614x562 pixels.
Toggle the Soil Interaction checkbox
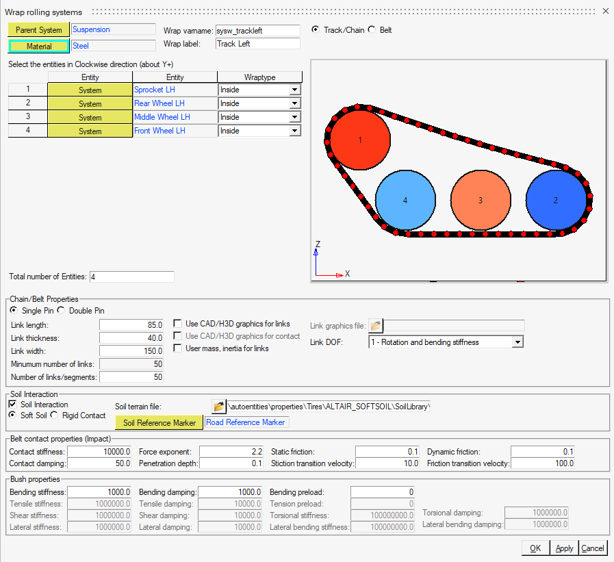pos(13,404)
